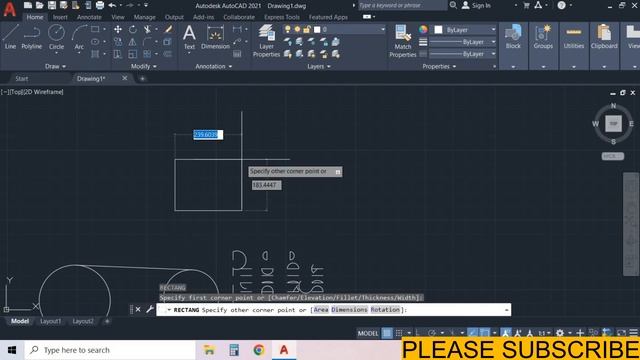
Task: Open the Hatch tool
Action: point(95,54)
